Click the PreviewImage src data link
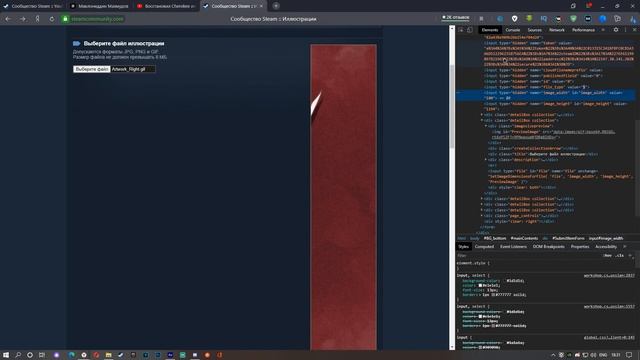 [553, 134]
